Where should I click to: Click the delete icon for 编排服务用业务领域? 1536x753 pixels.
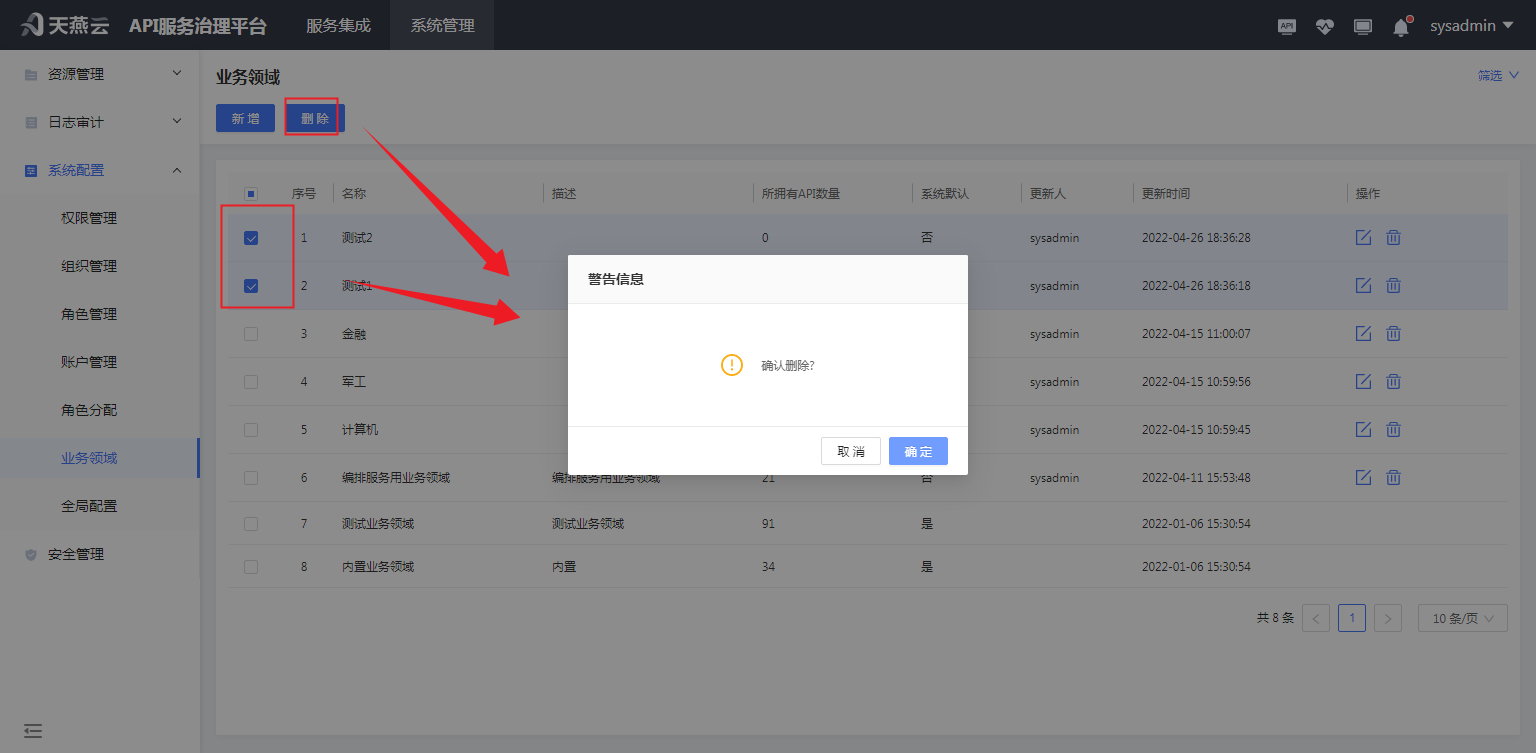tap(1393, 477)
